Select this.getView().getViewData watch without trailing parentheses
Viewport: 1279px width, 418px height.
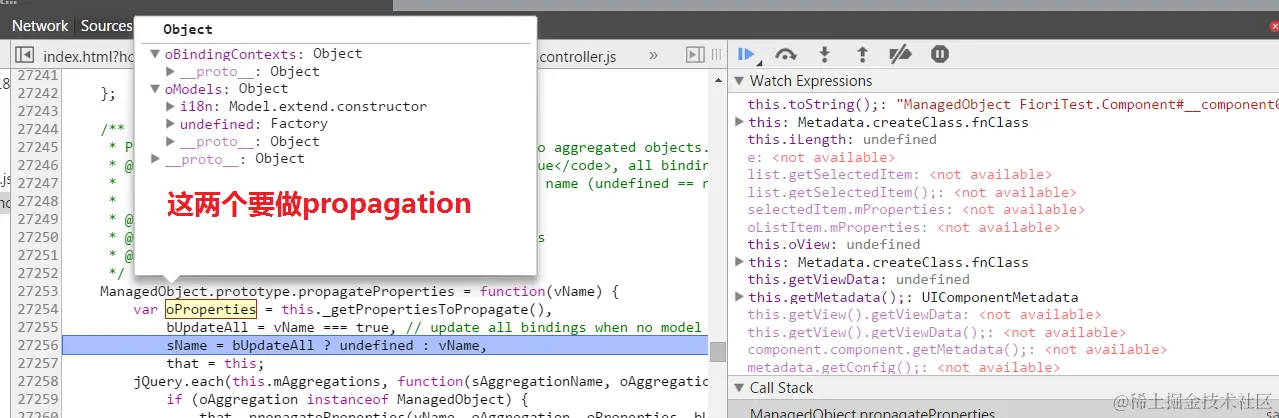(x=910, y=314)
